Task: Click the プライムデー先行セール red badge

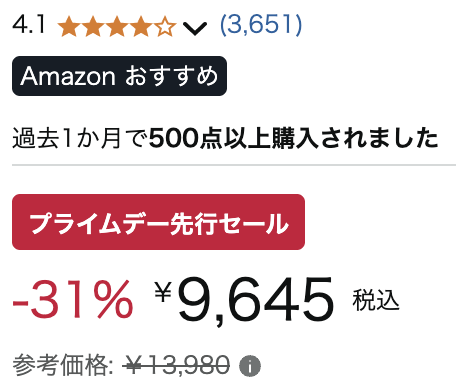Action: point(158,222)
